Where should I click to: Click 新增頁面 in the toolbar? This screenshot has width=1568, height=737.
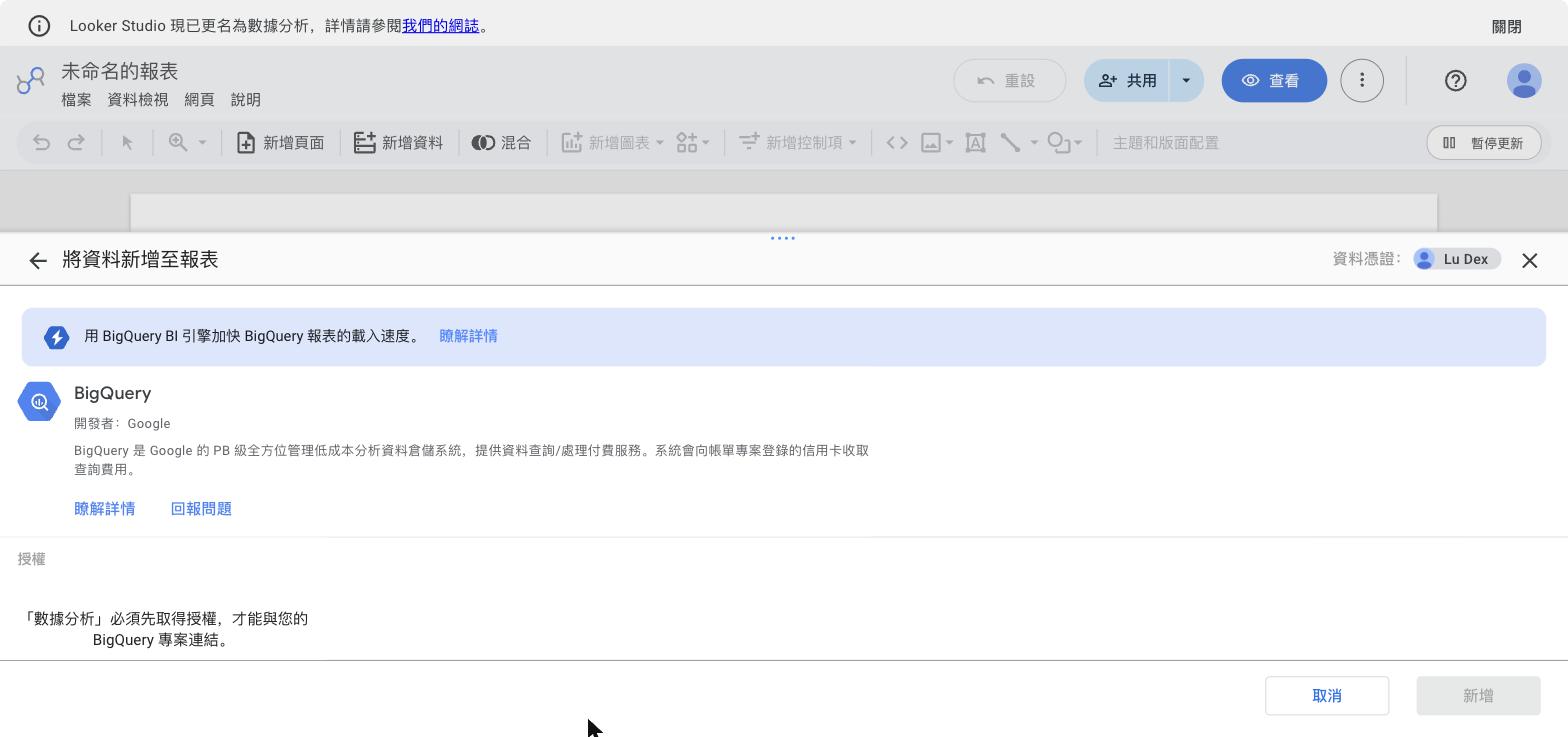tap(280, 143)
